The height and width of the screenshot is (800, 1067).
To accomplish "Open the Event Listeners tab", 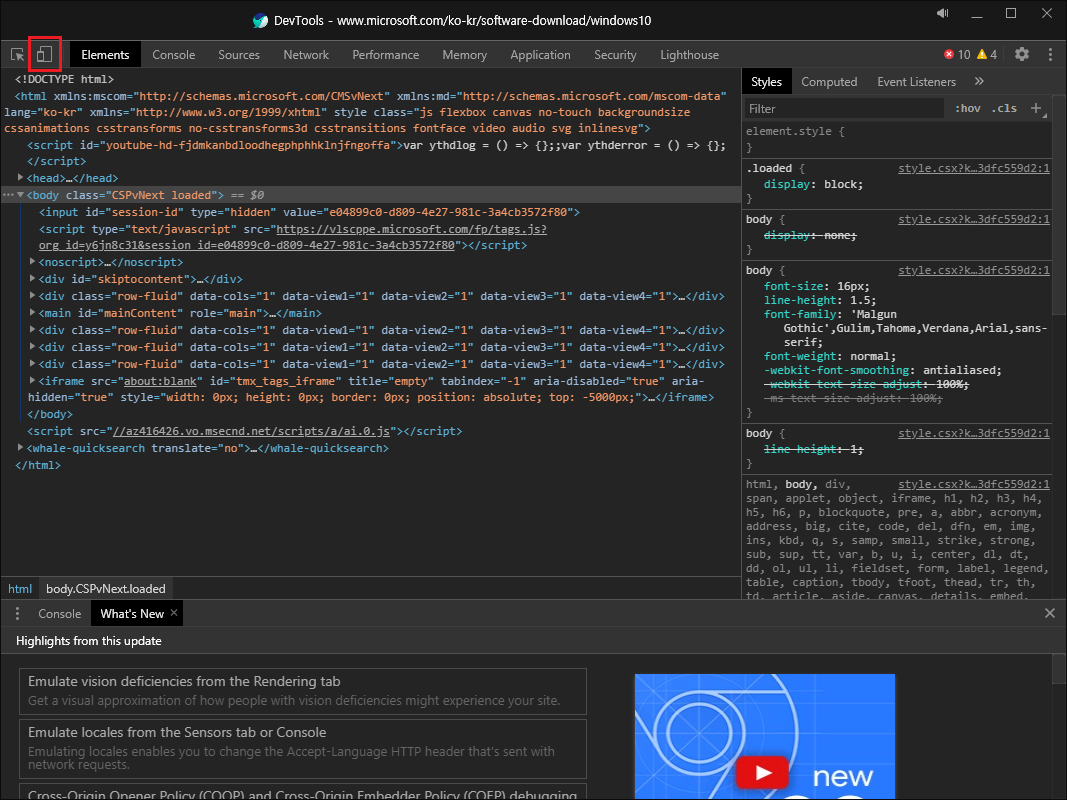I will [x=917, y=82].
